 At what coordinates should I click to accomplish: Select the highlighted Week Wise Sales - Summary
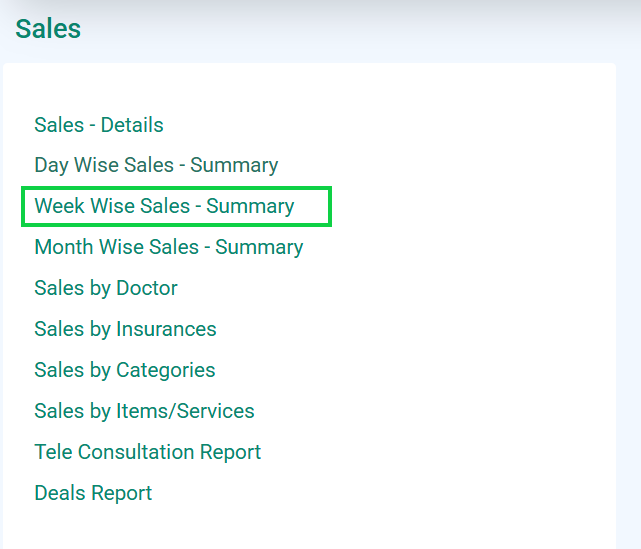pyautogui.click(x=164, y=206)
